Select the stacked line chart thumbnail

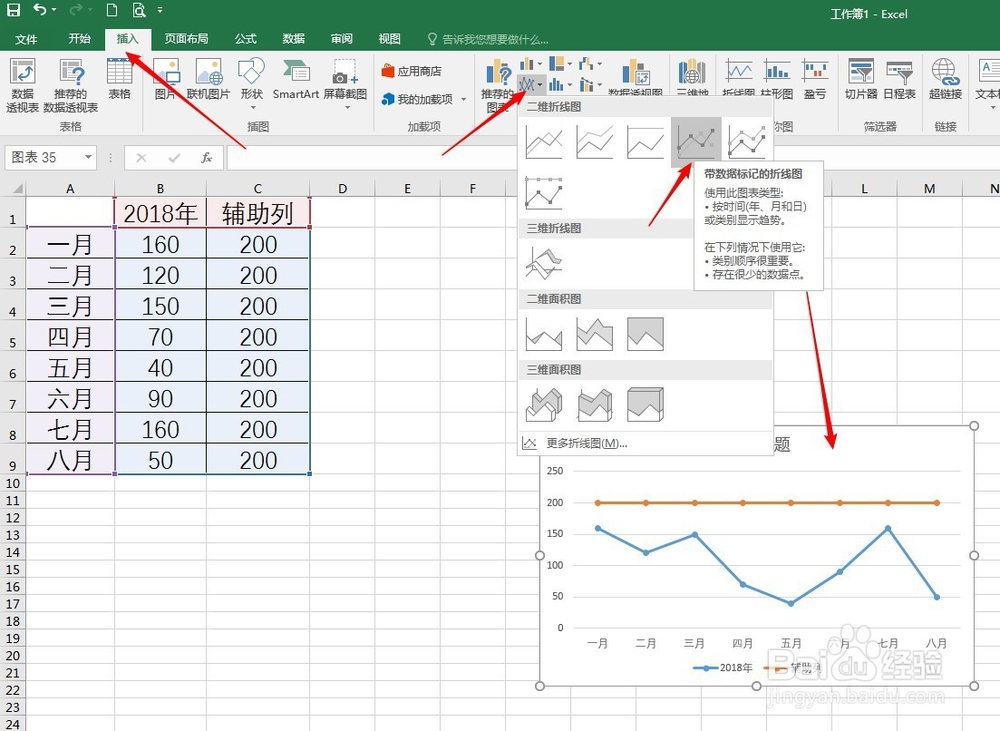(x=594, y=142)
